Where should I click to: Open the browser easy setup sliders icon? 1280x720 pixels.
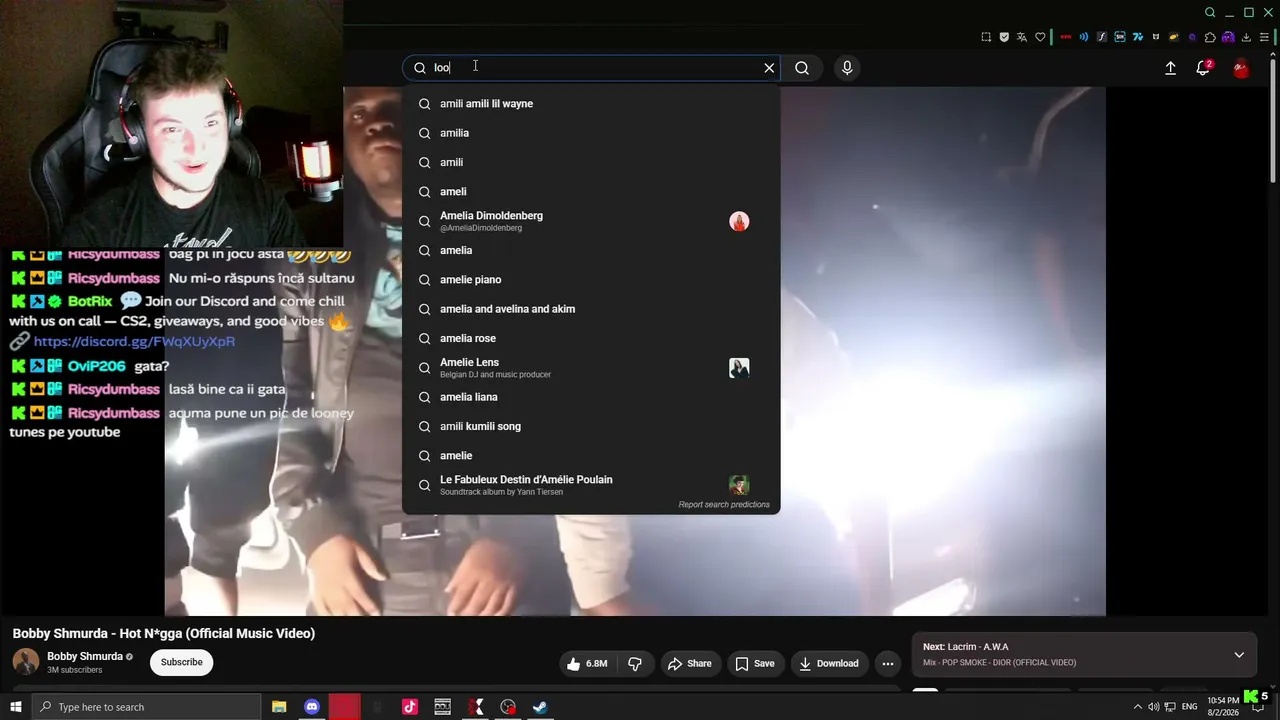1264,37
